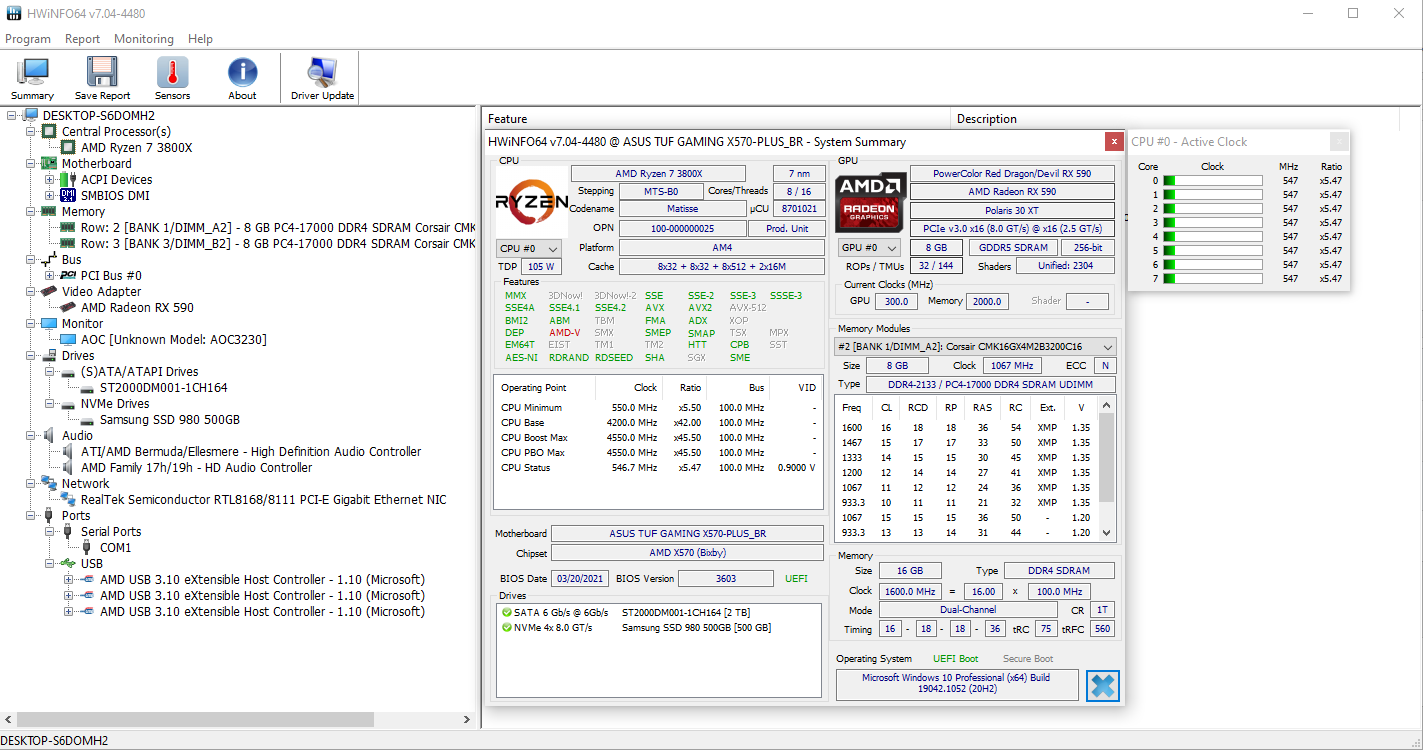Click the TDP 105 W field

coord(539,267)
